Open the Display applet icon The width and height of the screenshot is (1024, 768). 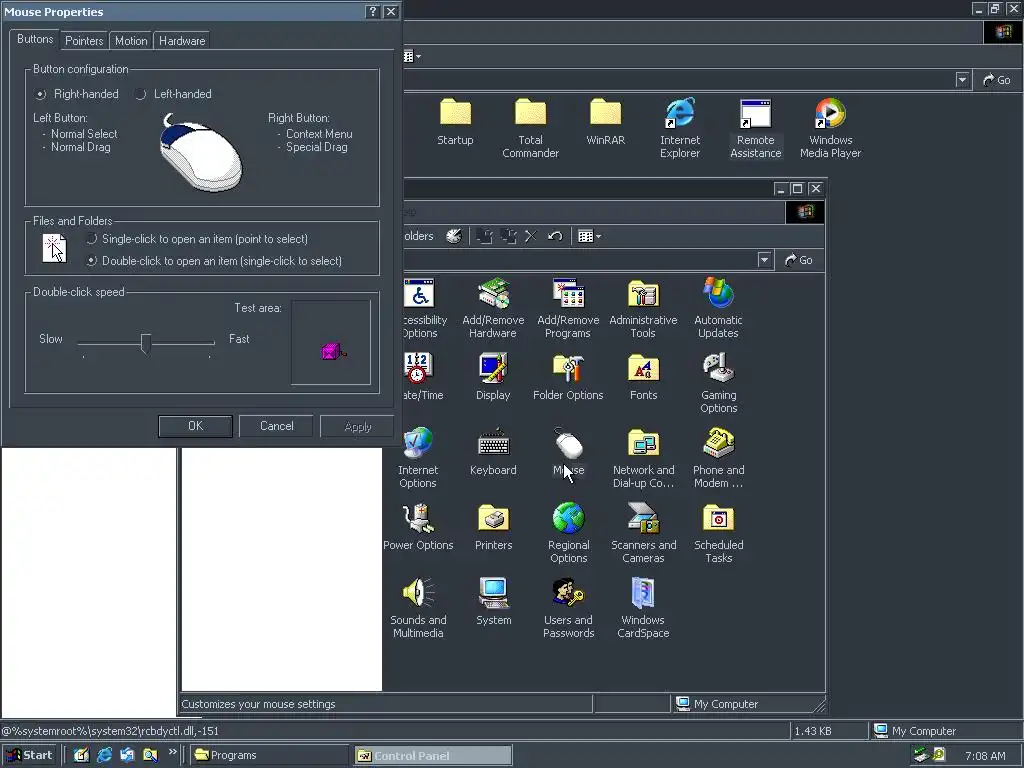[493, 377]
